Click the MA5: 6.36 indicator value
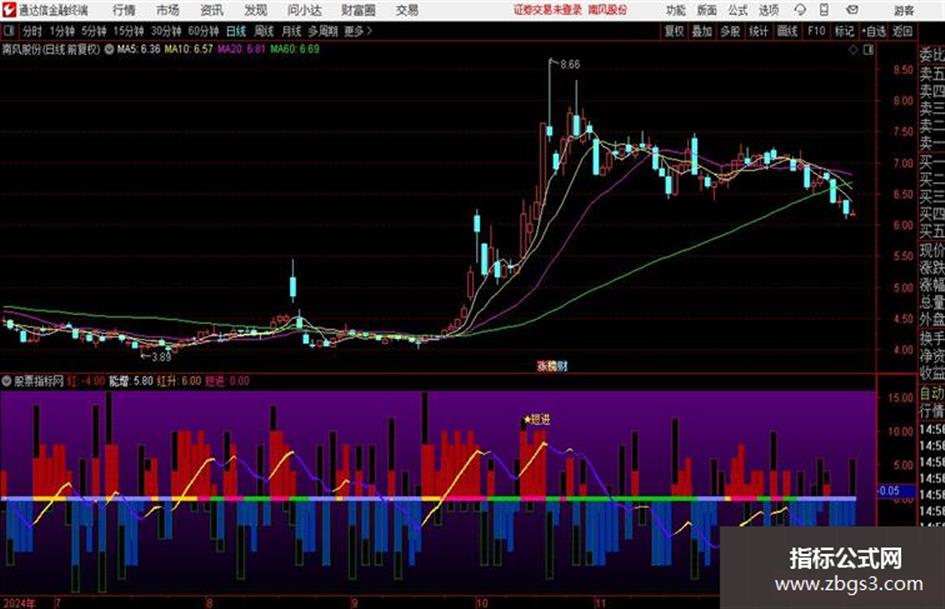The width and height of the screenshot is (945, 609). 139,49
